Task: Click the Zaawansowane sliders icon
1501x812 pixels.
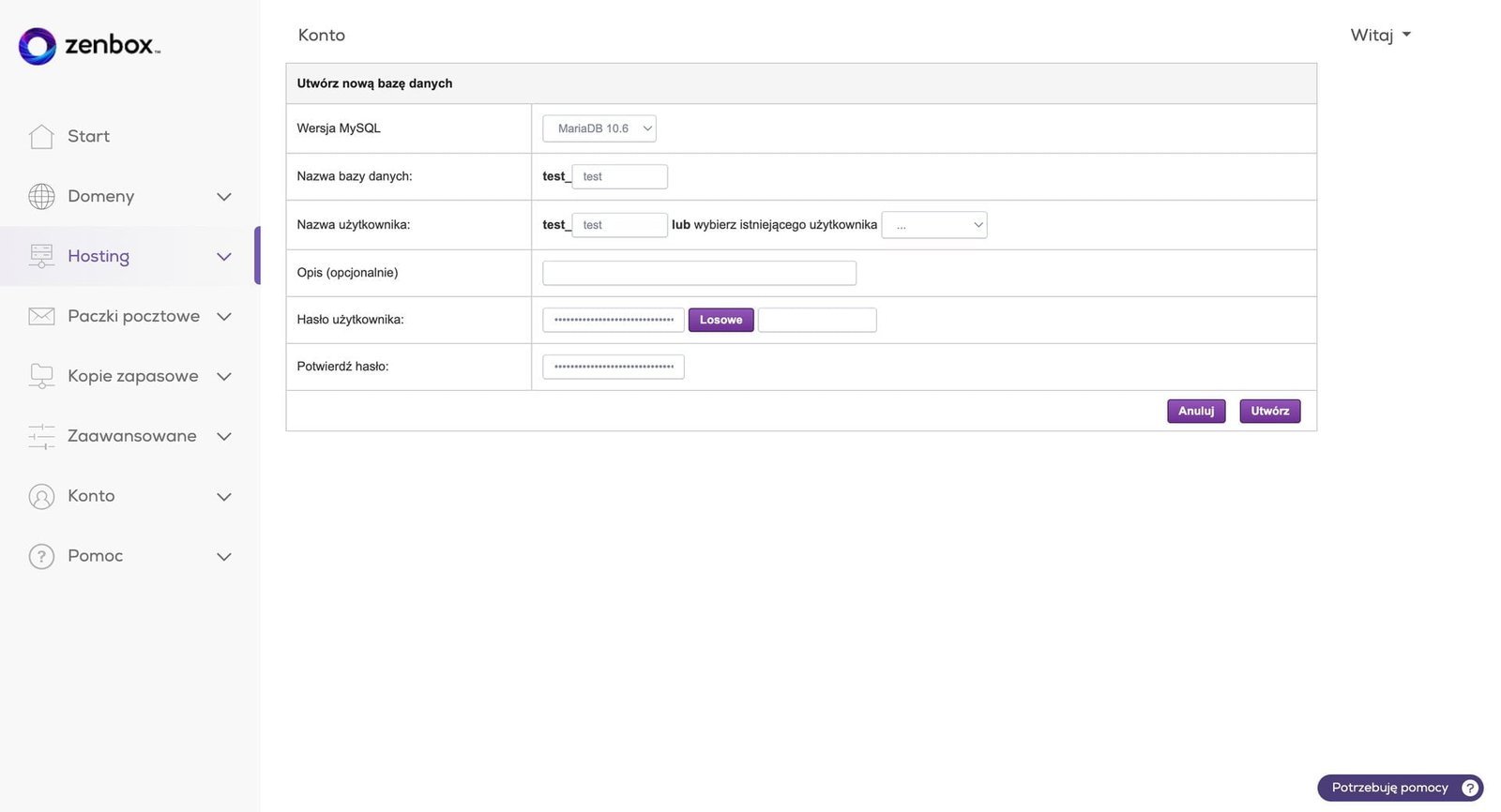Action: point(41,436)
